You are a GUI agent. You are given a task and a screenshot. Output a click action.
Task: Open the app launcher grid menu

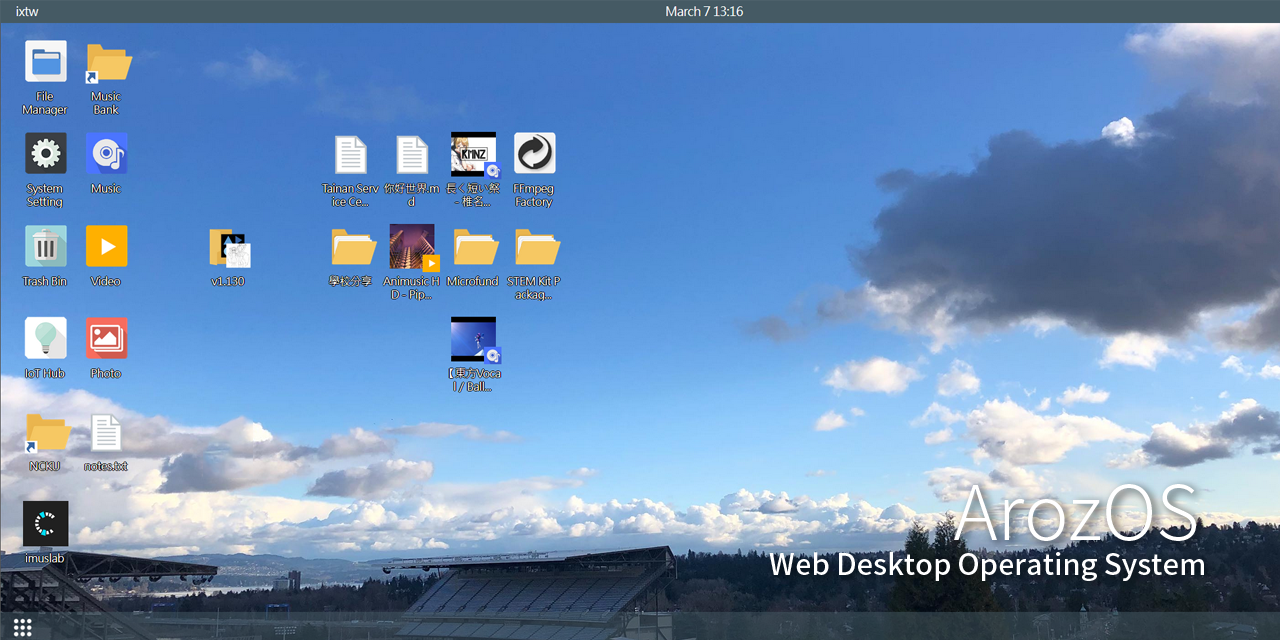(23, 627)
